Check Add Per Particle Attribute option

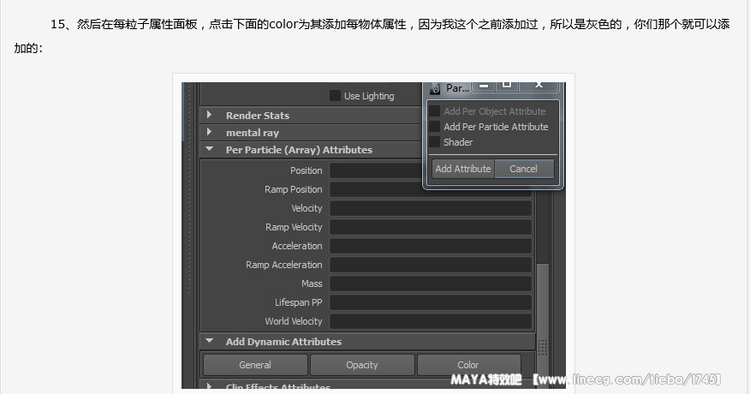click(x=434, y=126)
